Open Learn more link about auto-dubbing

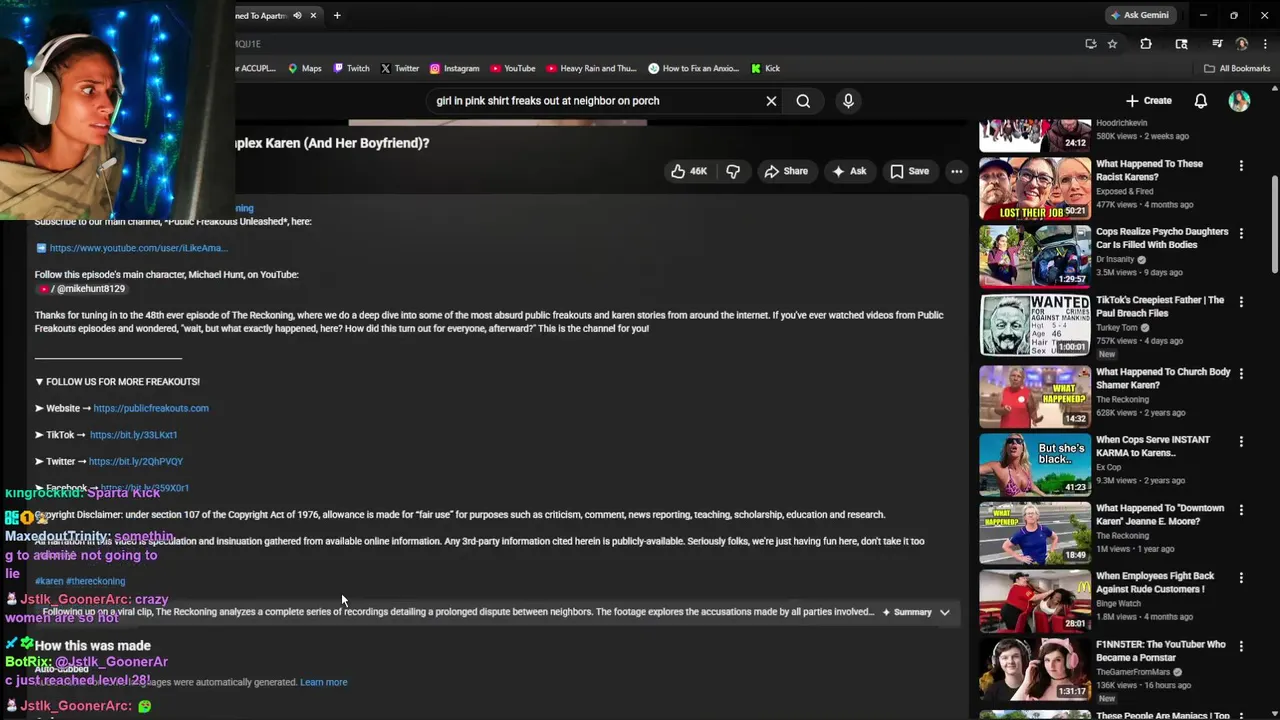coord(323,682)
